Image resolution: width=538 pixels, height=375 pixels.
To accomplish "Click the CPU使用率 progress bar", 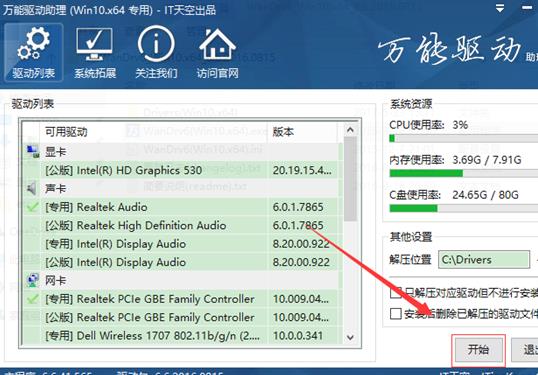I will [x=464, y=138].
